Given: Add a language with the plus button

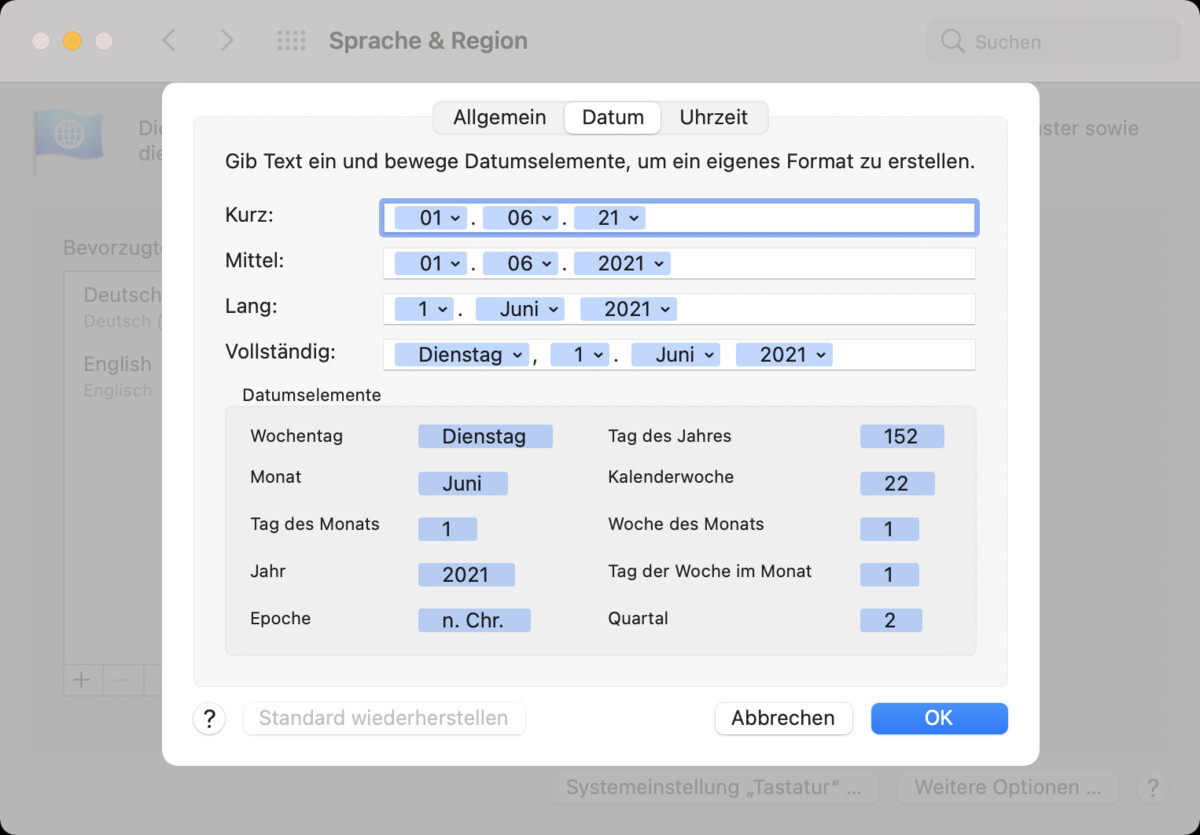Looking at the screenshot, I should (81, 680).
